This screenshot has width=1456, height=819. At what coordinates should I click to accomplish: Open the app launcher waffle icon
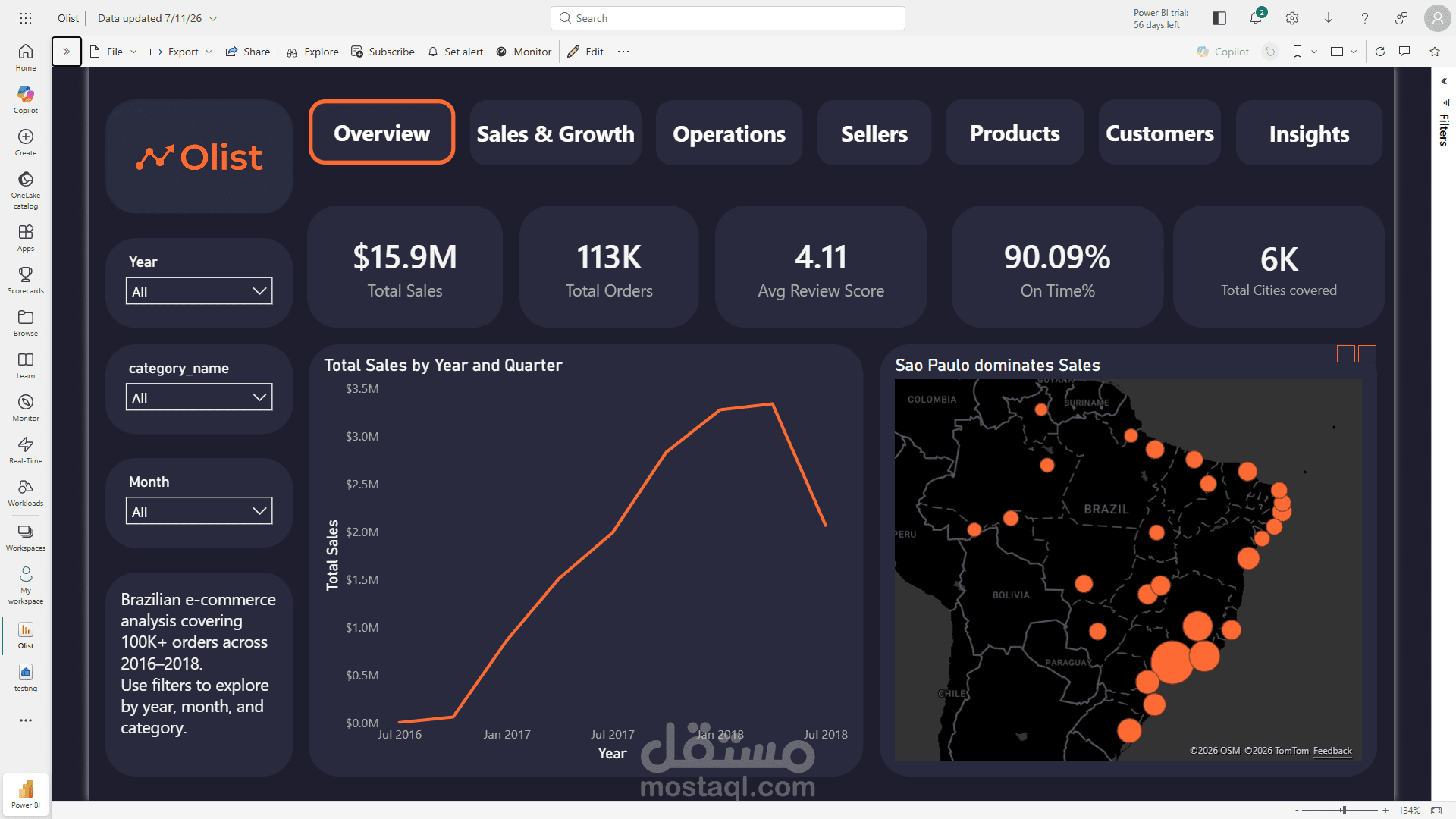point(26,18)
